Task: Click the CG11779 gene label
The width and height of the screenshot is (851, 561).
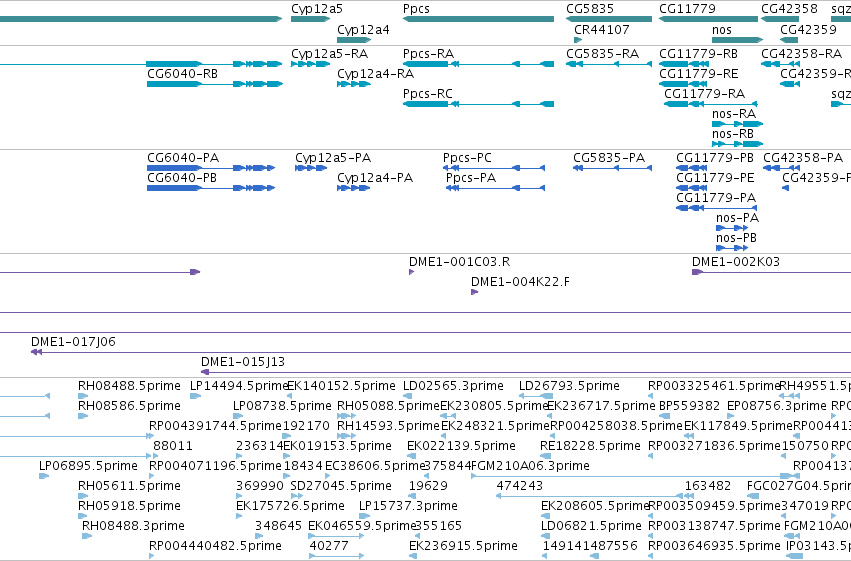Action: coord(687,9)
